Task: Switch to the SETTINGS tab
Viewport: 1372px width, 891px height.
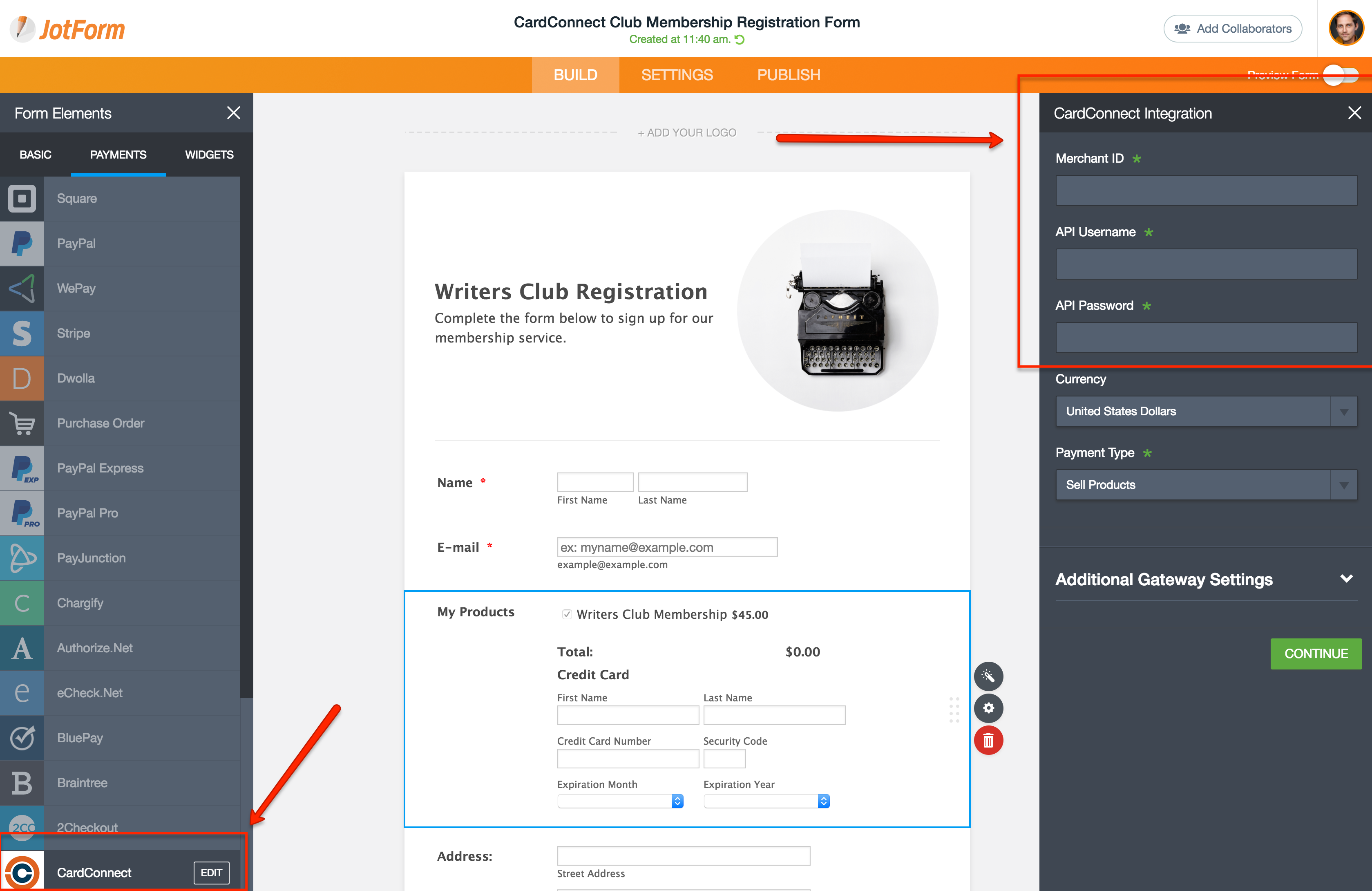Action: point(677,74)
